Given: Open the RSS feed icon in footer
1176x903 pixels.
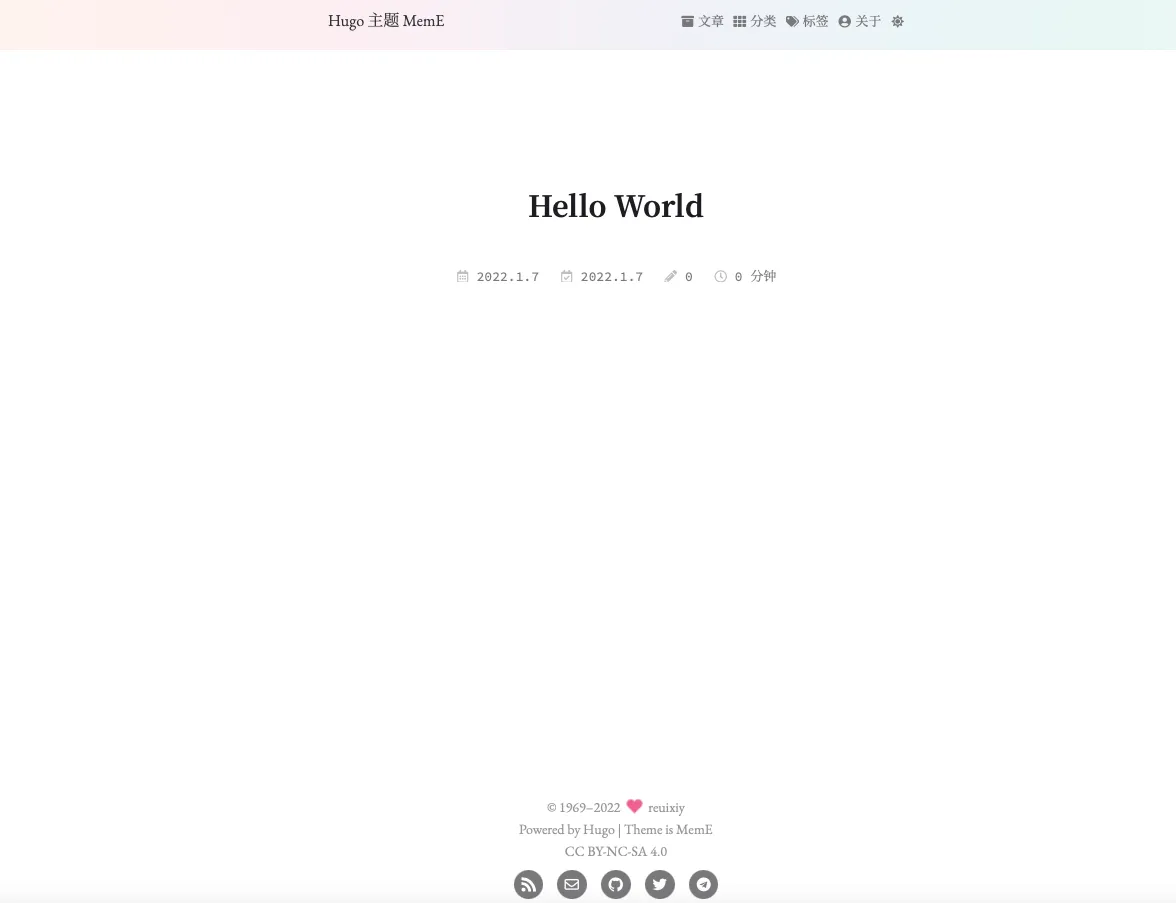Looking at the screenshot, I should coord(528,885).
